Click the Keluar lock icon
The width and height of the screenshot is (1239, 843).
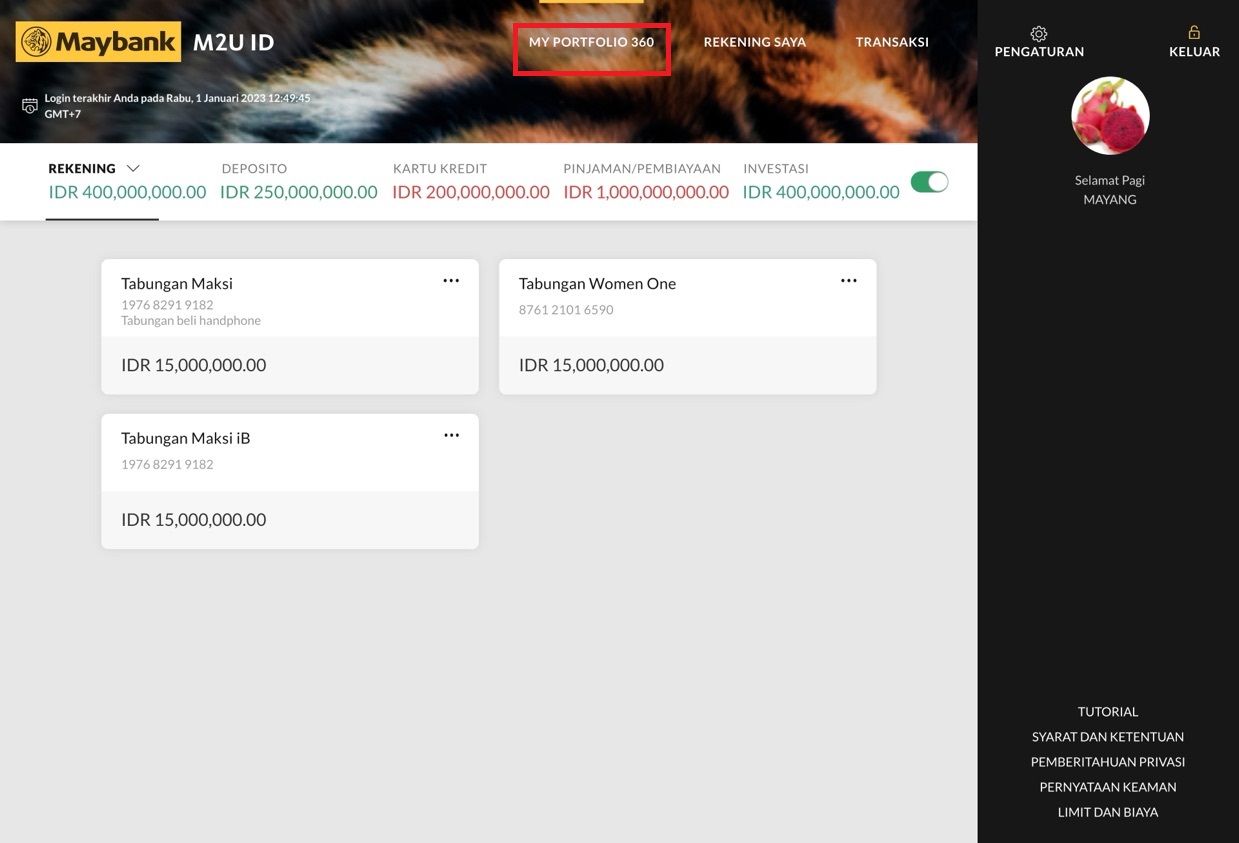tap(1194, 32)
